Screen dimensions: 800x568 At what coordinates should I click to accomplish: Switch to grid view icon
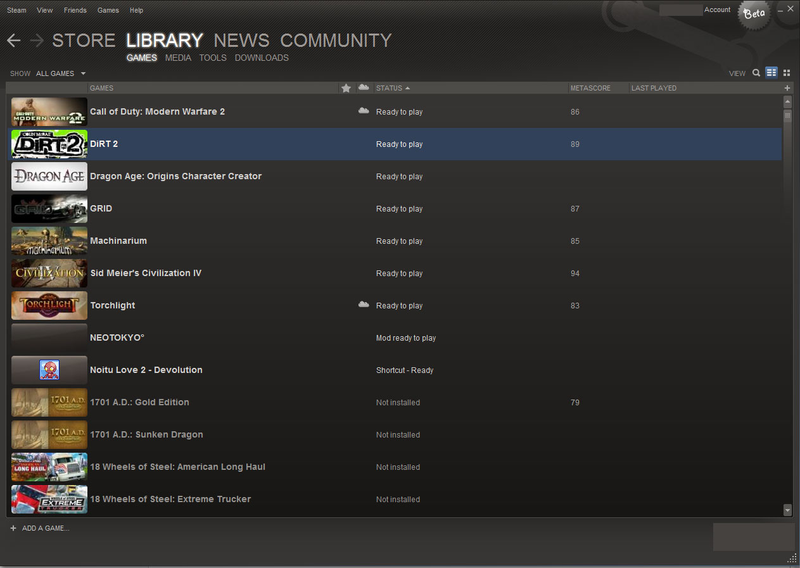(787, 73)
